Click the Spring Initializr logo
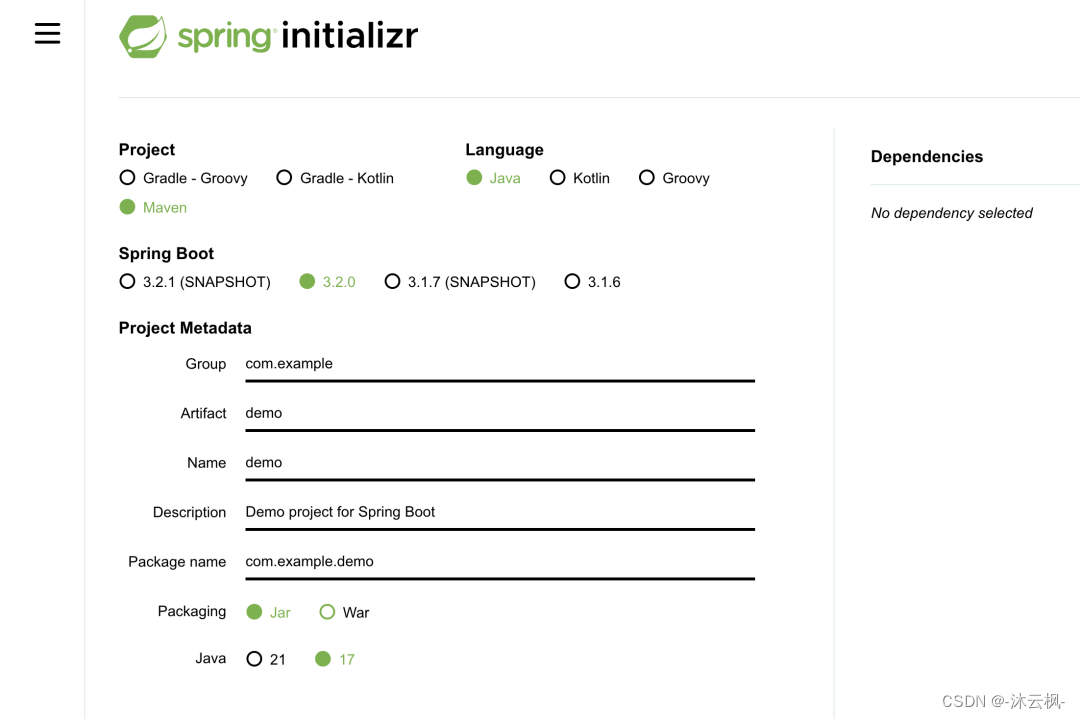This screenshot has width=1080, height=719. [x=269, y=36]
